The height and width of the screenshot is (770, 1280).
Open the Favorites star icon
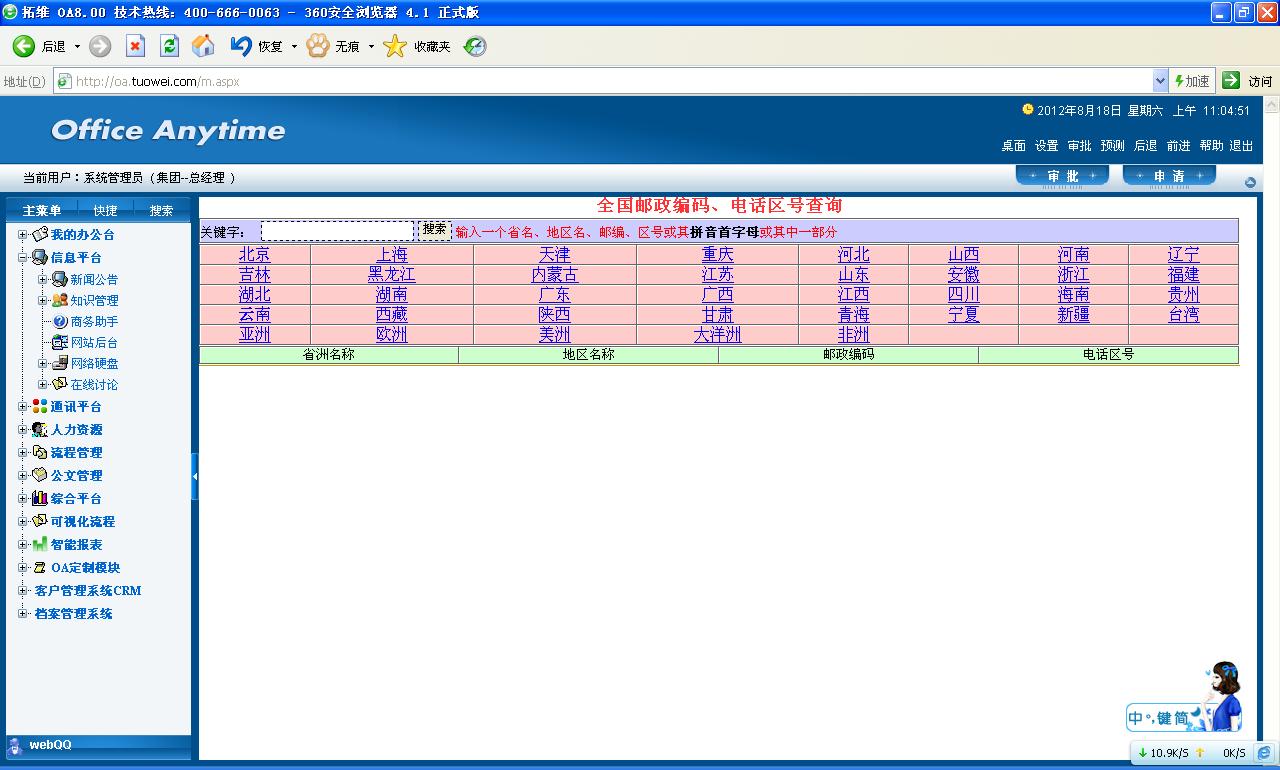tap(396, 46)
